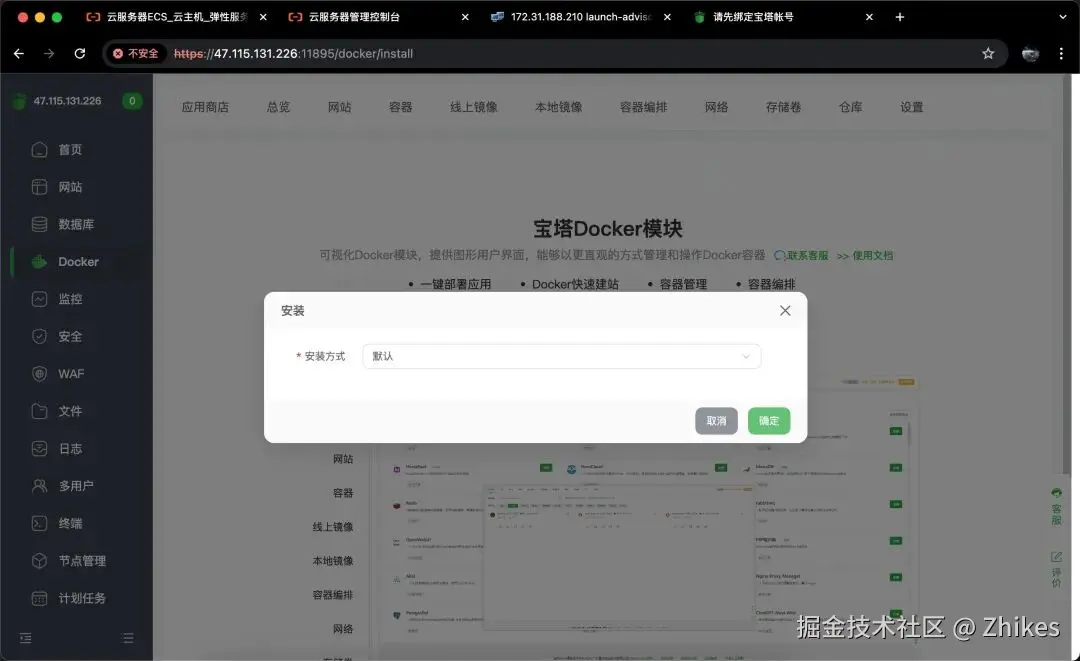Reload the page with the refresh icon
This screenshot has height=661, width=1080.
(80, 54)
